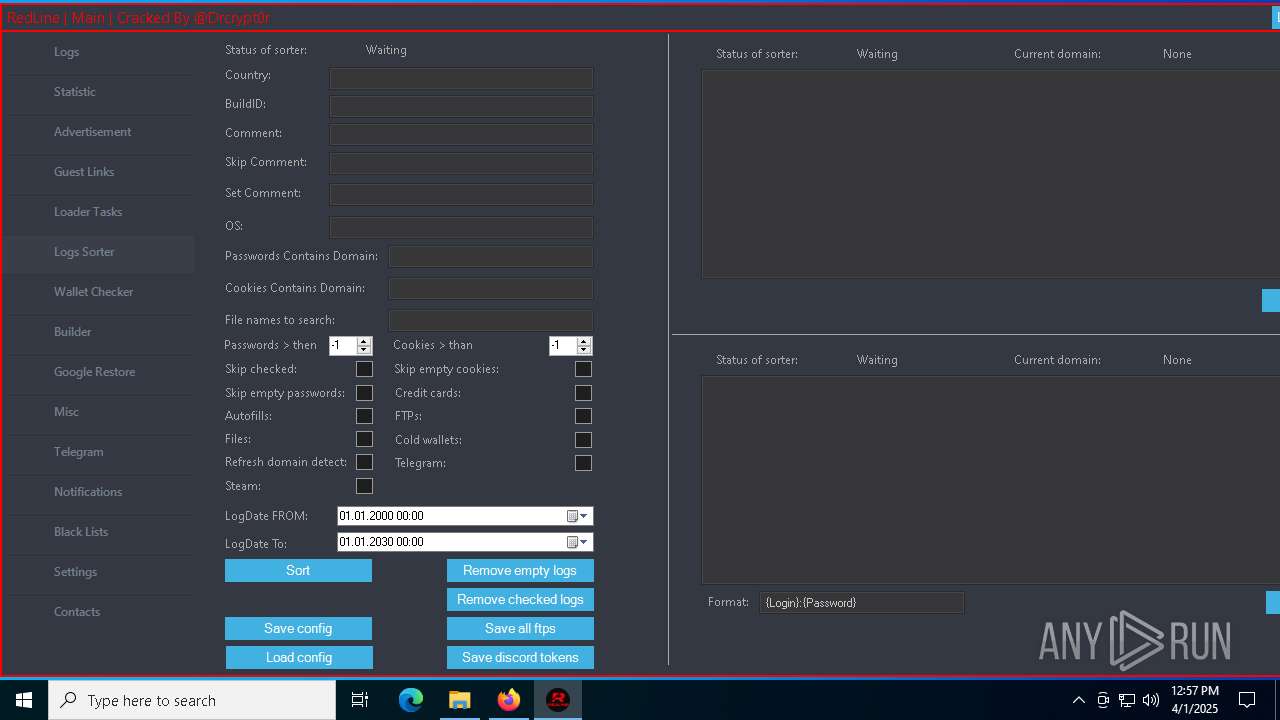
Task: Open File Explorer from the taskbar
Action: click(459, 700)
